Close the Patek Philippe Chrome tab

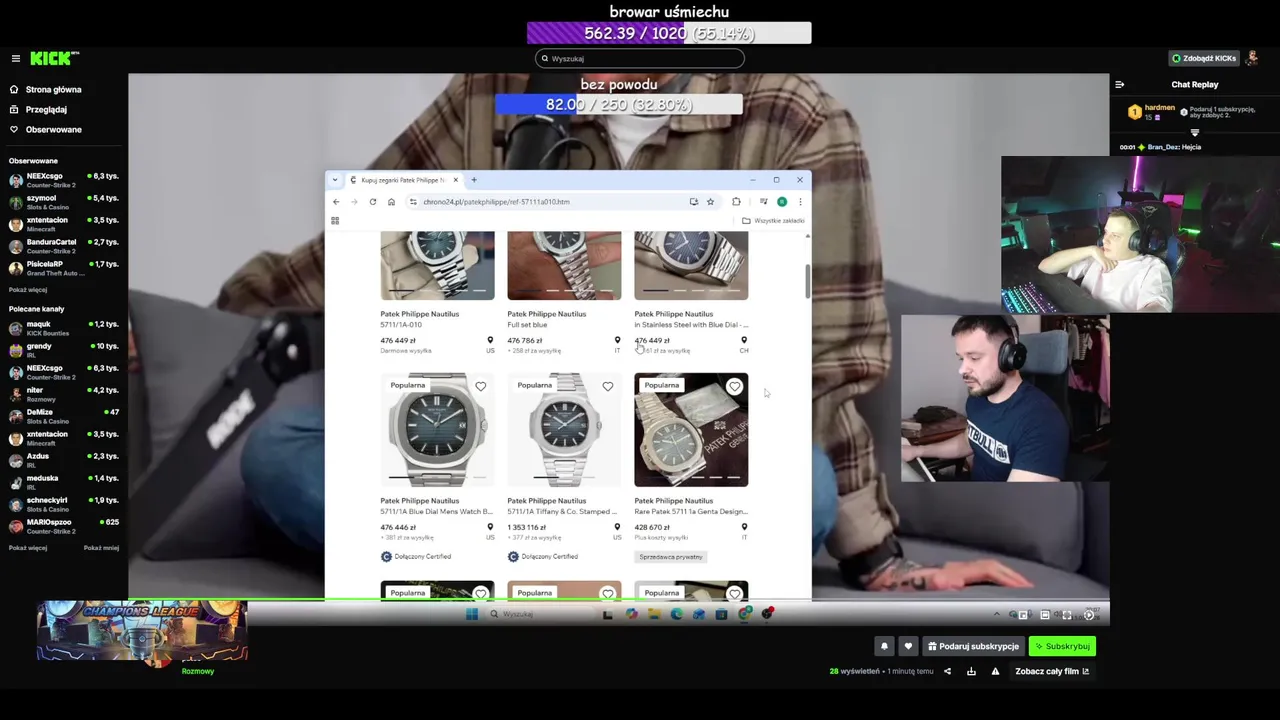pyautogui.click(x=455, y=180)
